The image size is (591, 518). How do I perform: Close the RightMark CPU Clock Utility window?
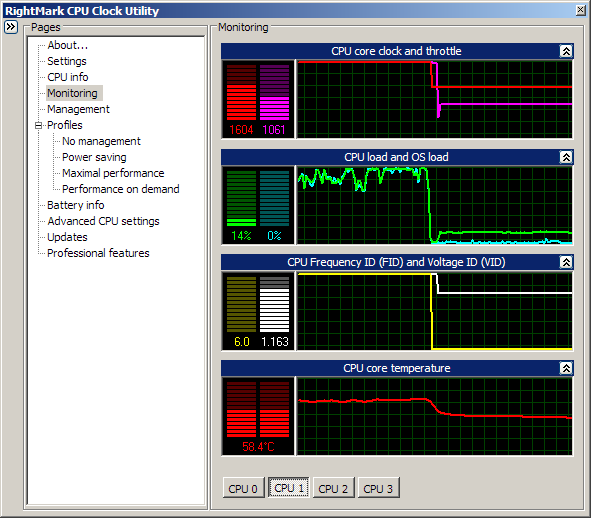[581, 10]
